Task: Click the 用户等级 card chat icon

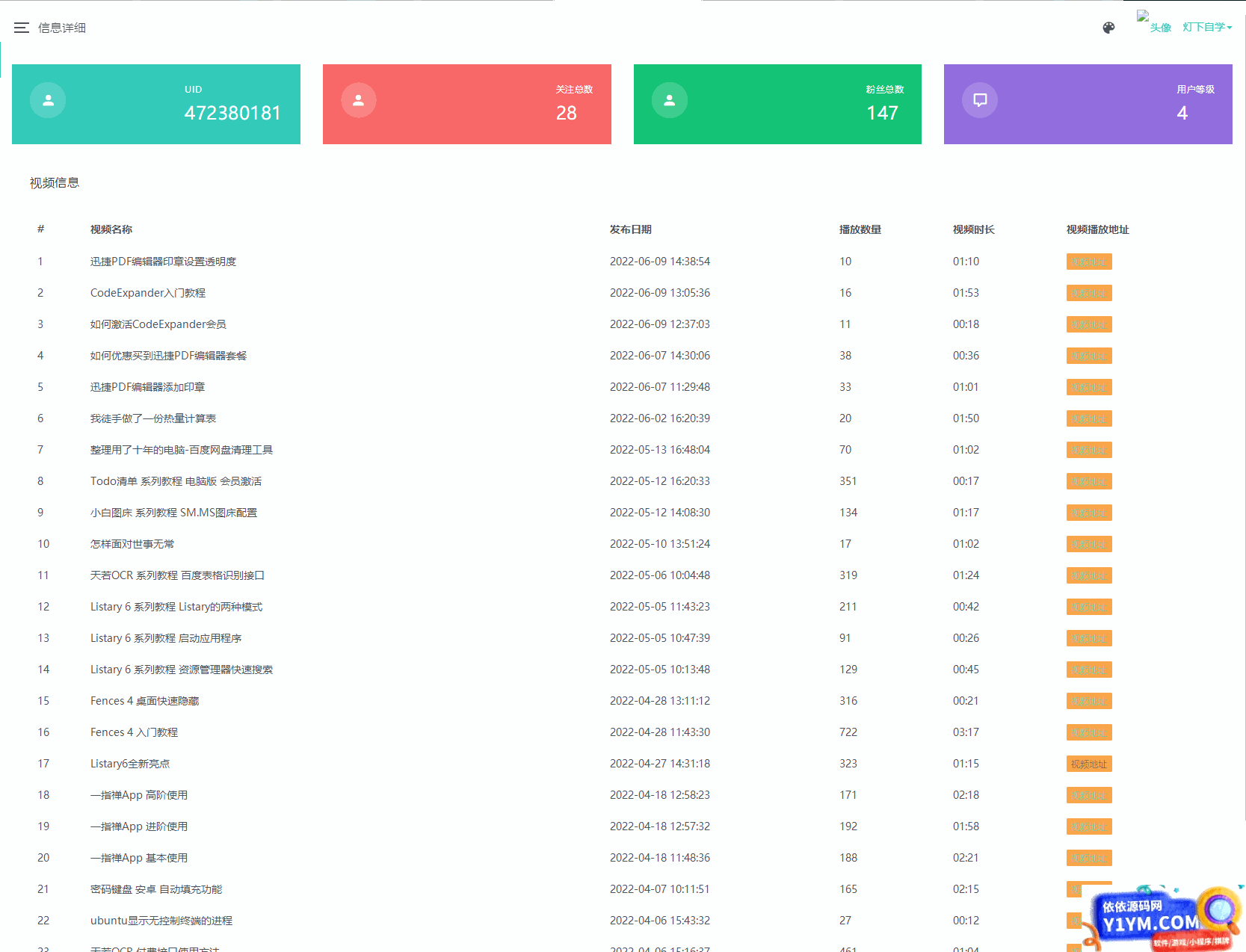Action: tap(980, 100)
